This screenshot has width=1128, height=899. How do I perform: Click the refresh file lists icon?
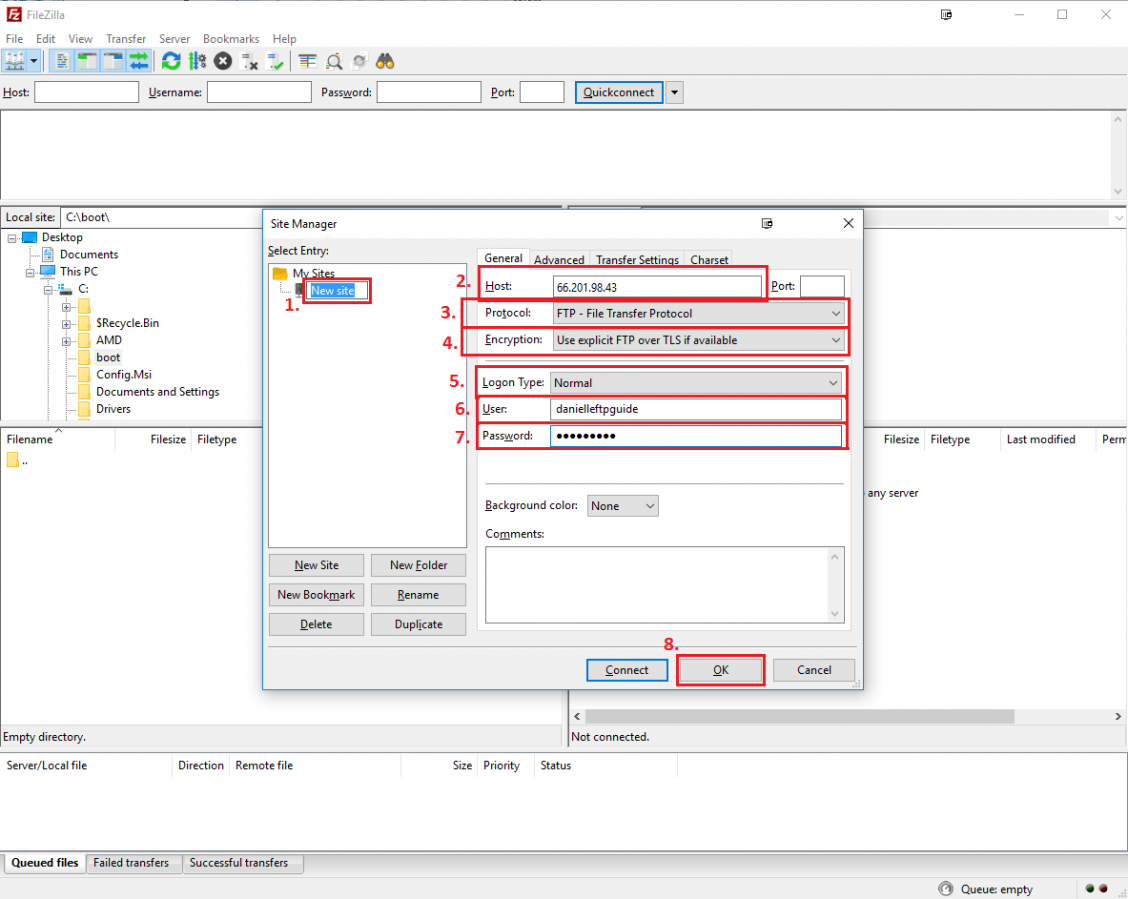[171, 61]
